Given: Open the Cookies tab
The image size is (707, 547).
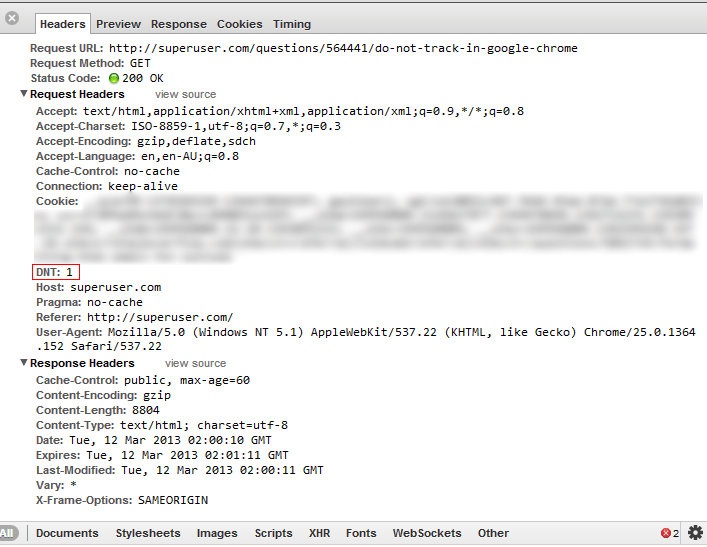Looking at the screenshot, I should click(x=239, y=24).
